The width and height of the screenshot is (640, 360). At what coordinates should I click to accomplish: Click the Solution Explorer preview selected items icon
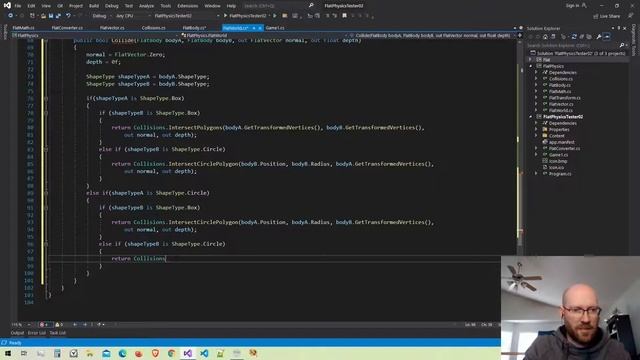[x=607, y=37]
